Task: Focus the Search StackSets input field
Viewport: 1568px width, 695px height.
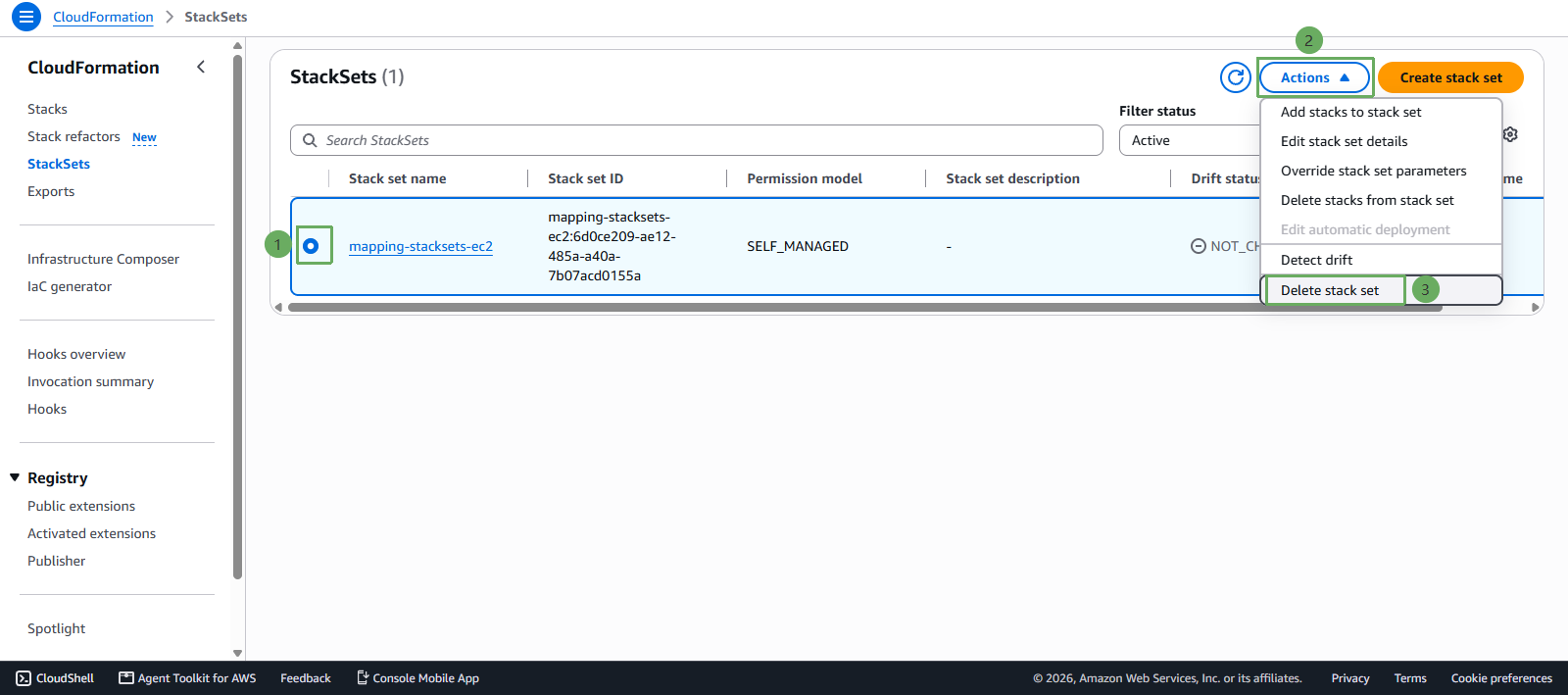Action: 697,140
